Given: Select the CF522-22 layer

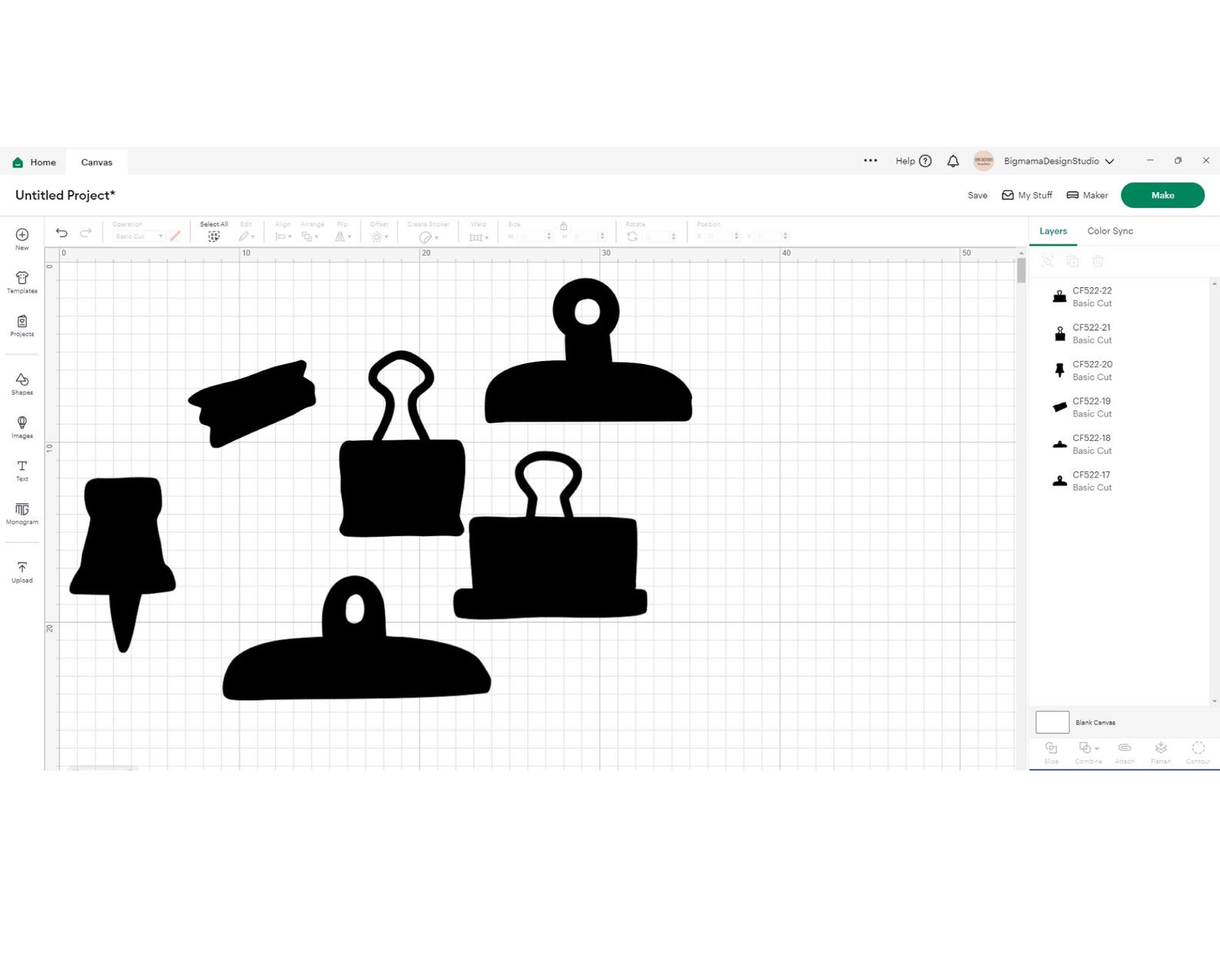Looking at the screenshot, I should 1120,296.
